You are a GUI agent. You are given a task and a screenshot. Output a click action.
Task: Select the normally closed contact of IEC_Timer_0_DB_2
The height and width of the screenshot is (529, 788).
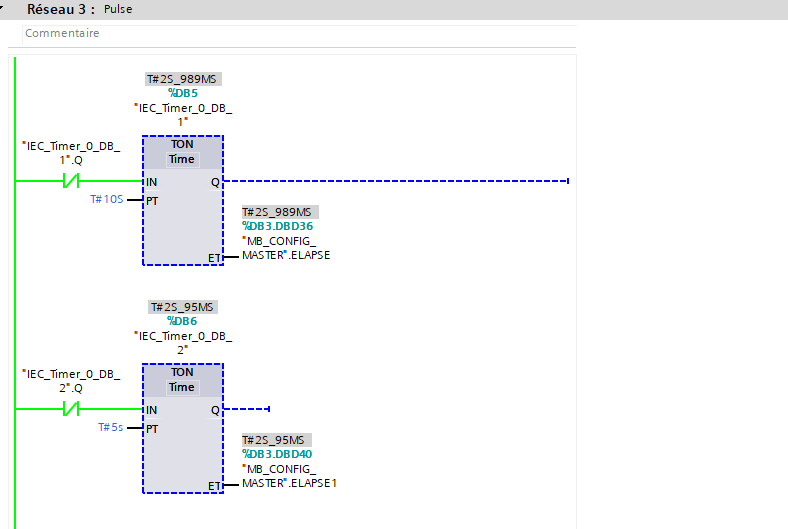(x=72, y=409)
